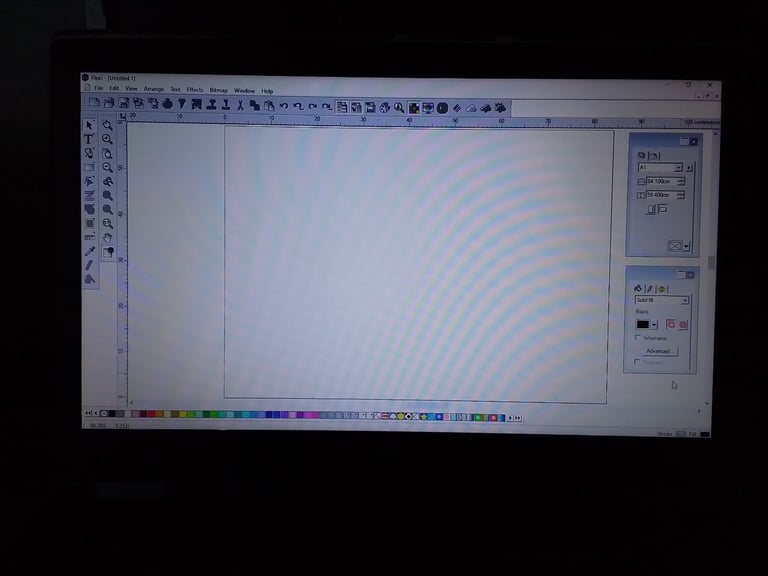Image resolution: width=768 pixels, height=576 pixels.
Task: Open the Help menu
Action: click(267, 91)
